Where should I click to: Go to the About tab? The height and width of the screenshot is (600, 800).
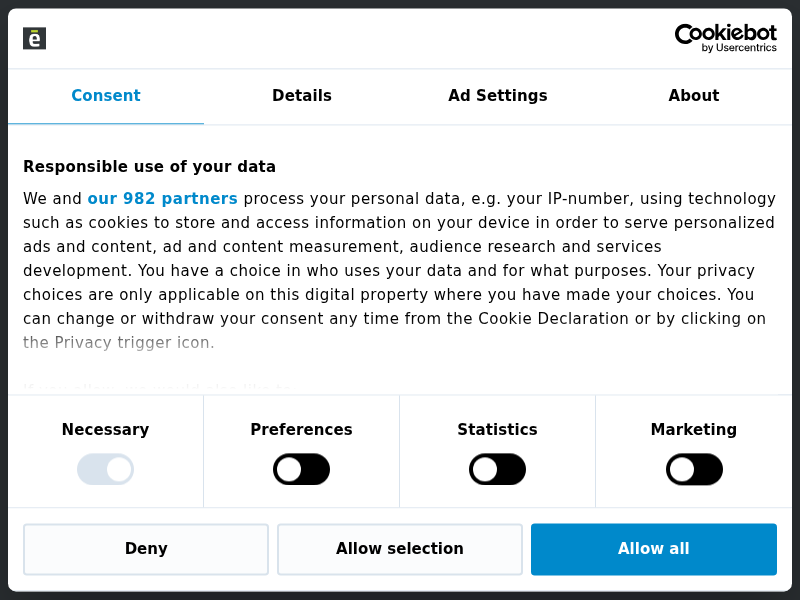(694, 96)
